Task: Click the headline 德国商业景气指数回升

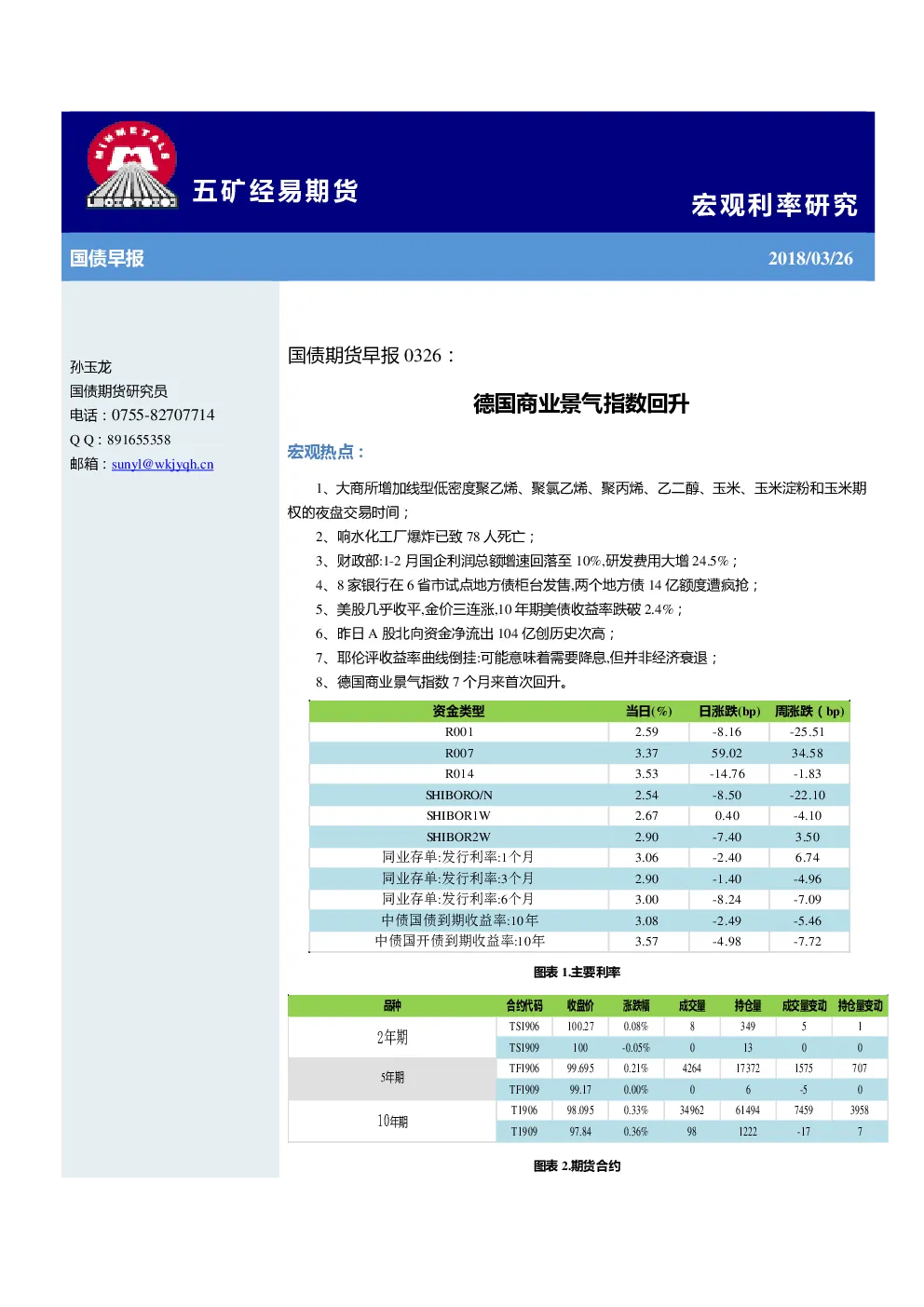Action: (x=581, y=403)
